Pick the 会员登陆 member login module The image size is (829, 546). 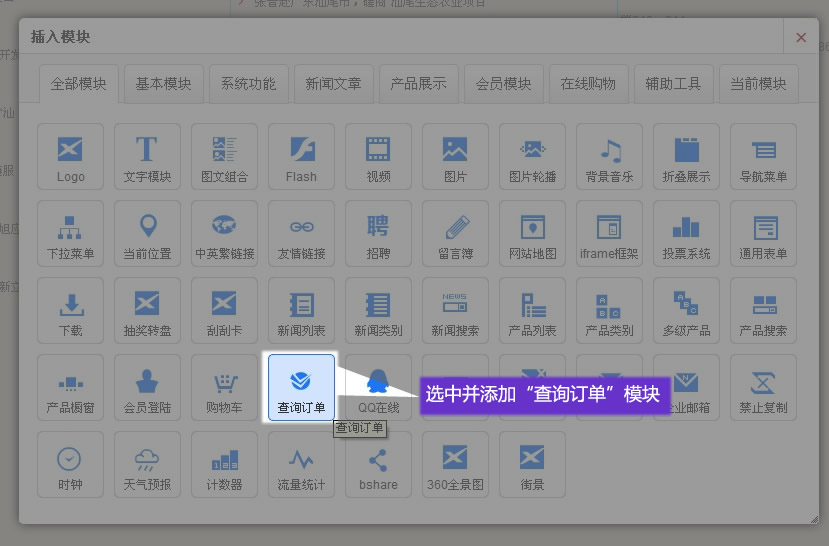[x=147, y=386]
